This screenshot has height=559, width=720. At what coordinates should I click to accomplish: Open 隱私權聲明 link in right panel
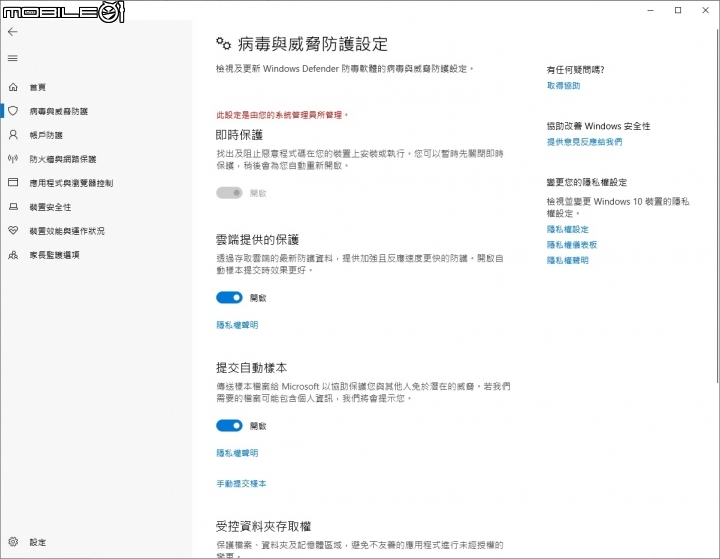pos(568,260)
